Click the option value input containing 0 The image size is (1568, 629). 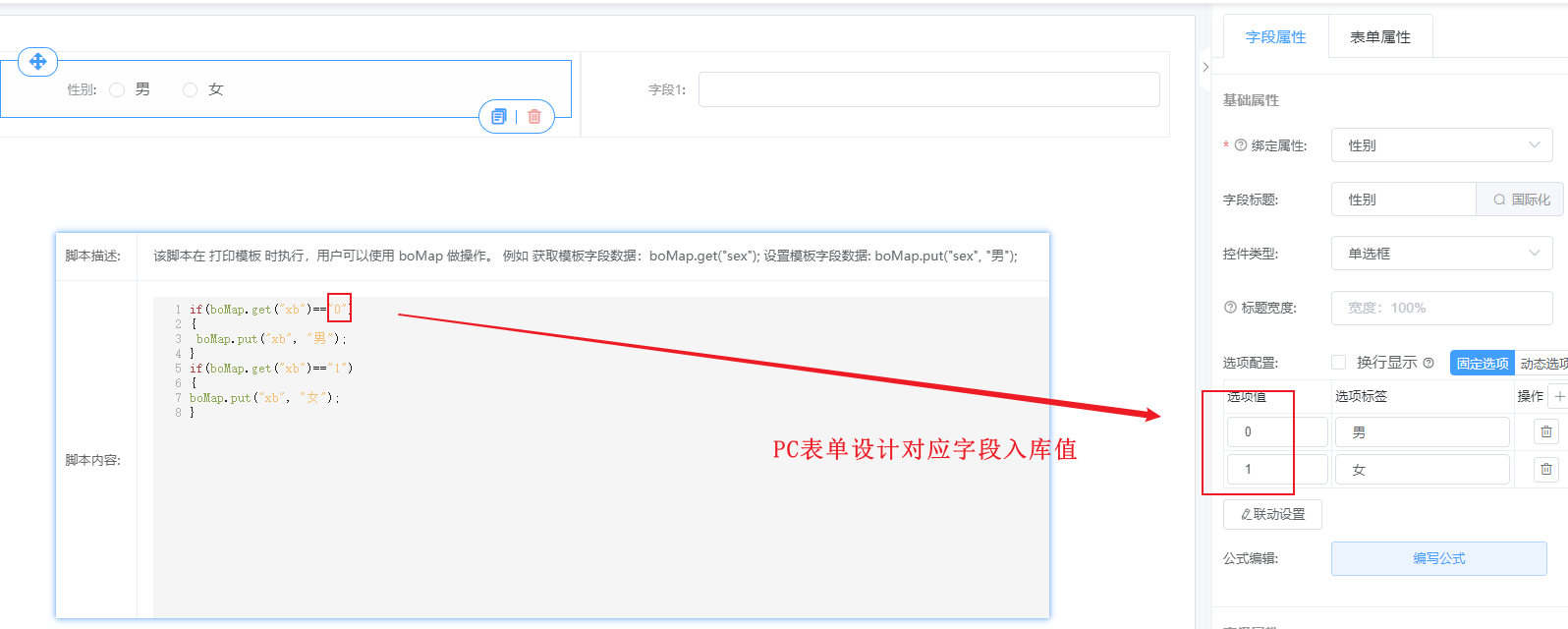tap(1276, 431)
